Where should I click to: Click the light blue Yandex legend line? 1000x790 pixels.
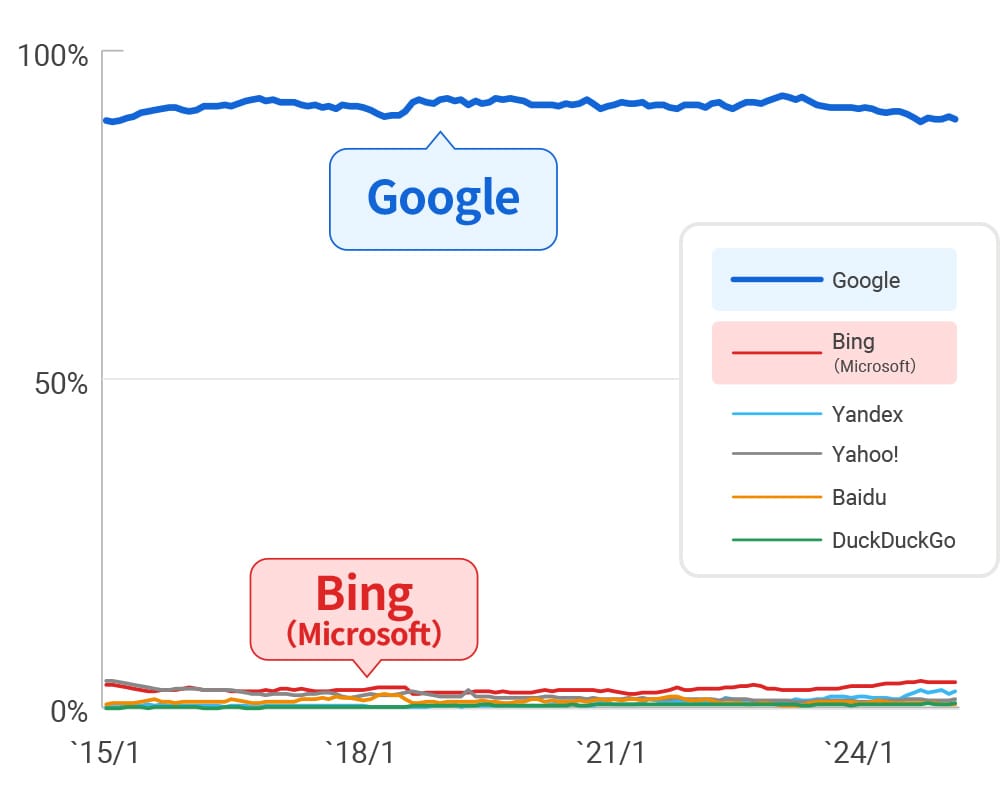pyautogui.click(x=776, y=414)
